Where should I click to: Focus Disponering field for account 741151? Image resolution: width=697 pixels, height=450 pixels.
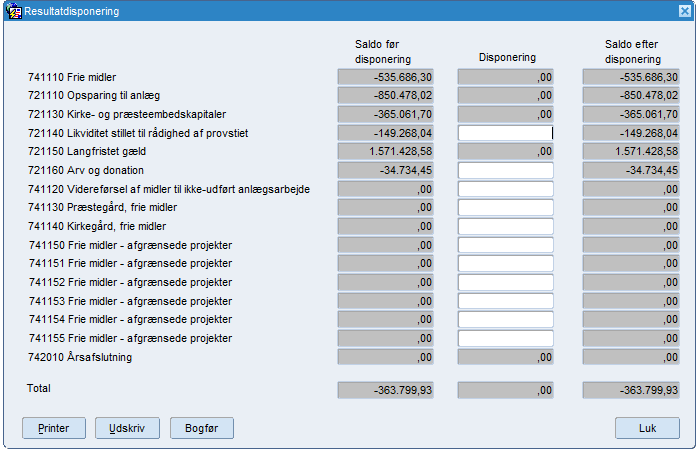click(506, 264)
